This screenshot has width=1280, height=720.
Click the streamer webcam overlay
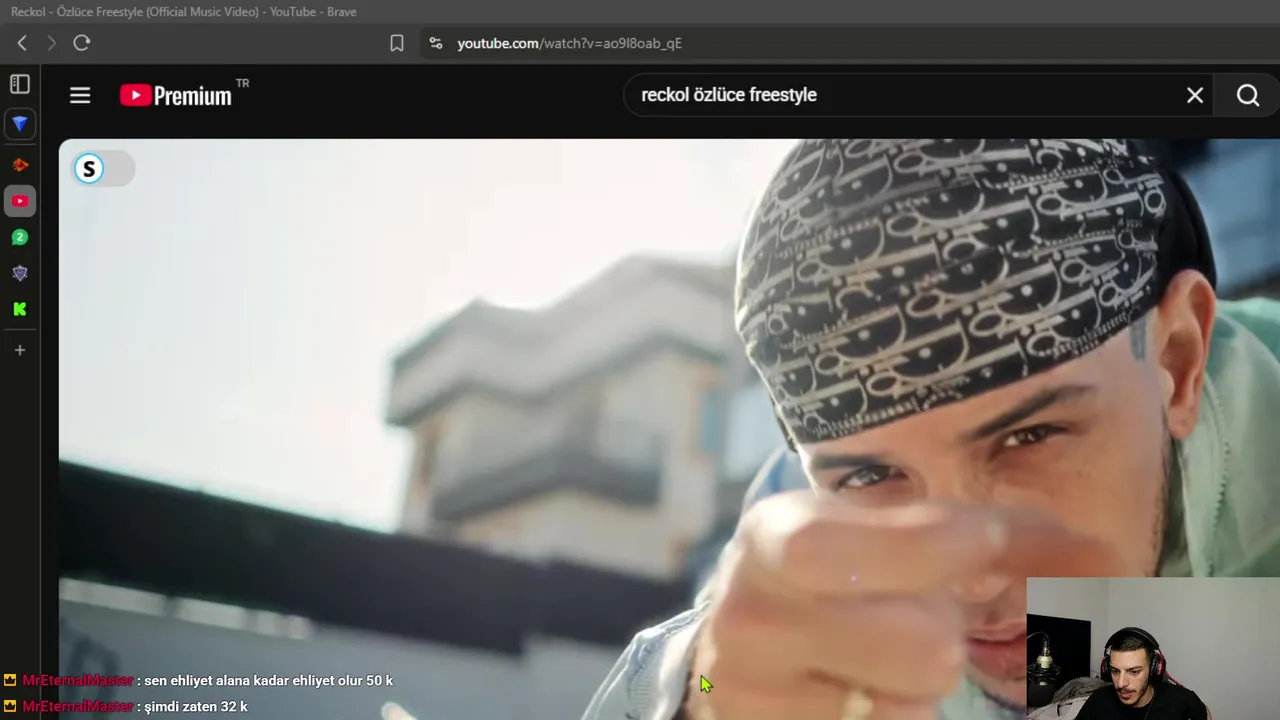[1153, 648]
